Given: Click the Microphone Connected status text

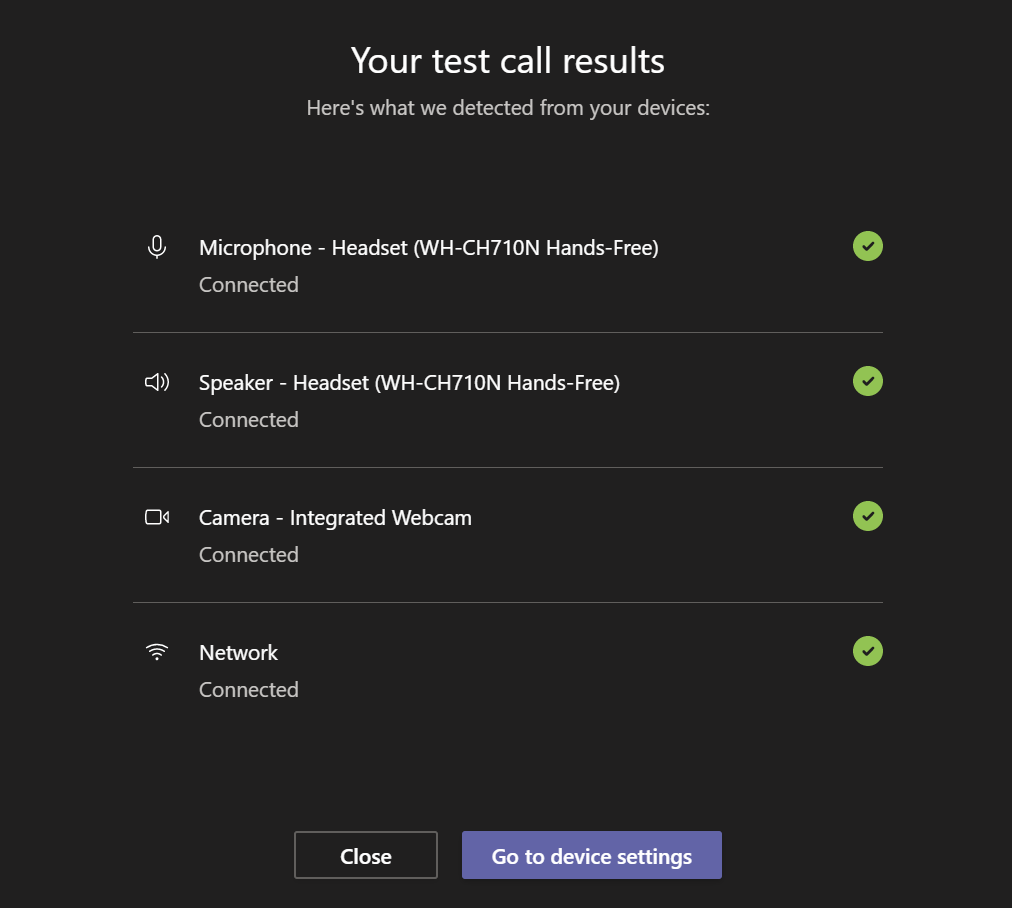Looking at the screenshot, I should click(x=248, y=284).
